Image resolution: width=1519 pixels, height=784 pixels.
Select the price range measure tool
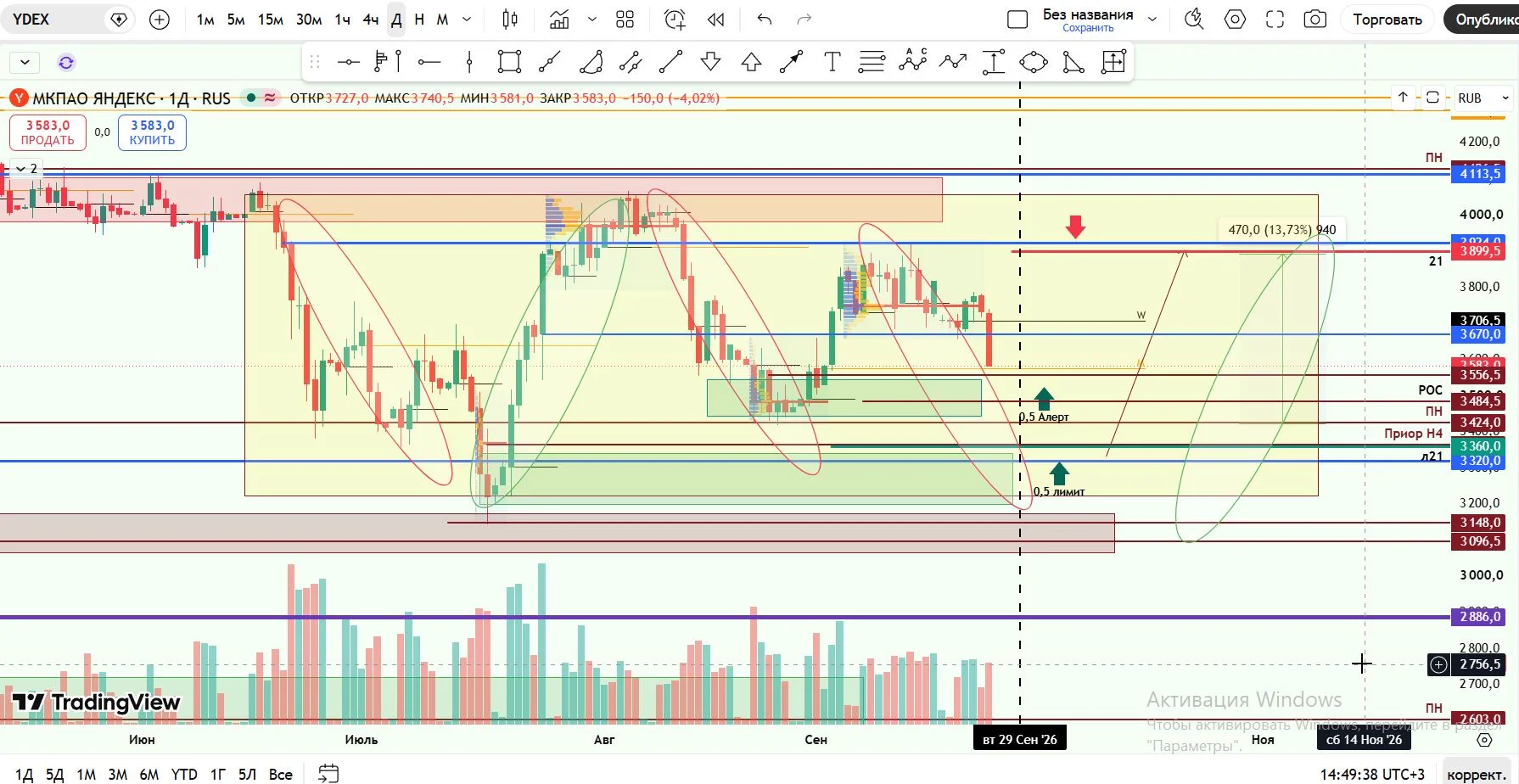click(x=993, y=62)
